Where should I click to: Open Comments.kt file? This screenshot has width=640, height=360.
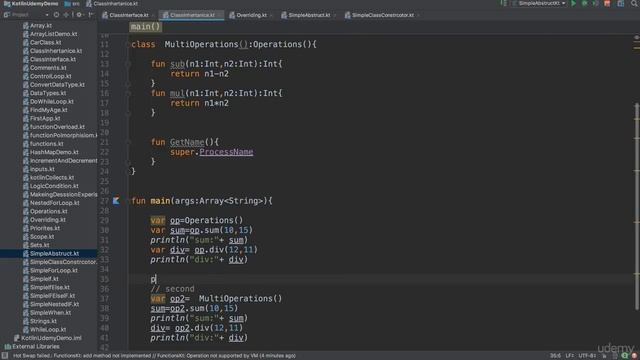tap(44, 68)
